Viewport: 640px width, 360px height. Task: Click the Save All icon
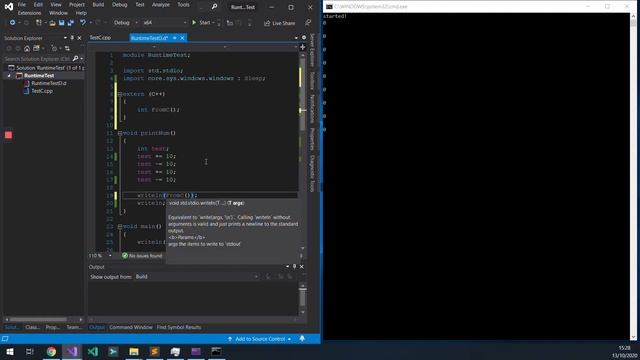(x=71, y=23)
